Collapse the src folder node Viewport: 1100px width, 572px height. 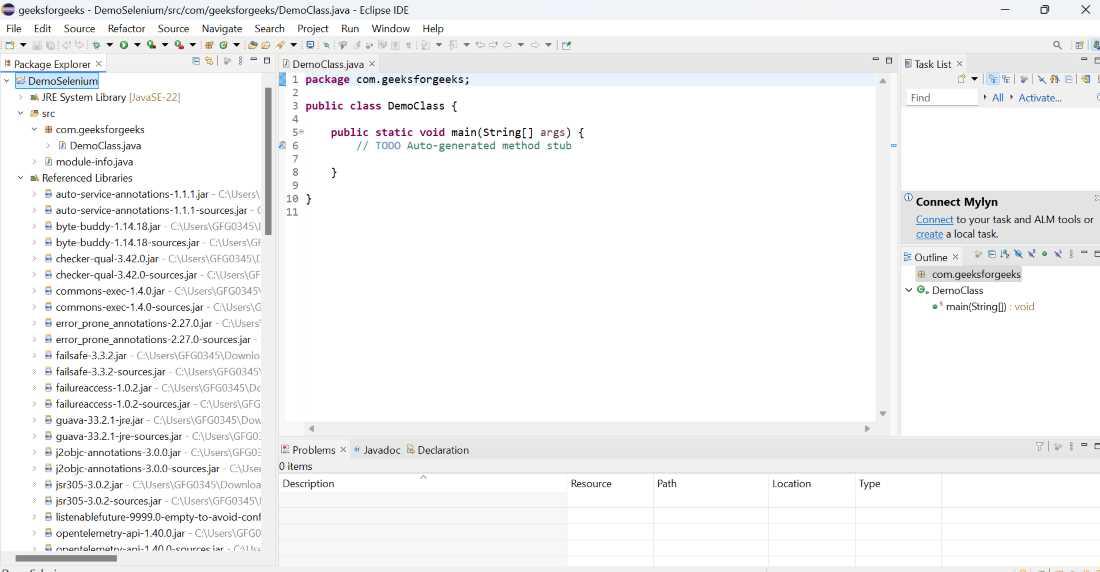coord(20,113)
